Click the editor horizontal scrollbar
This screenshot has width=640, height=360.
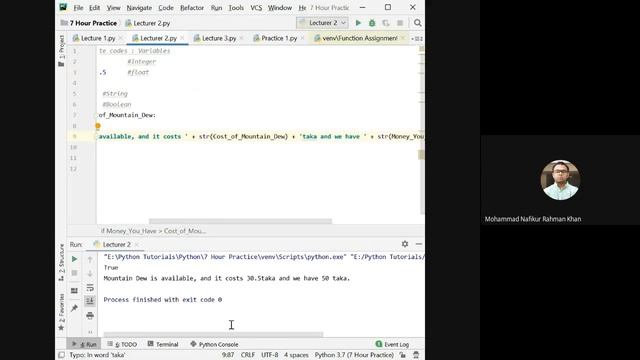[240, 221]
